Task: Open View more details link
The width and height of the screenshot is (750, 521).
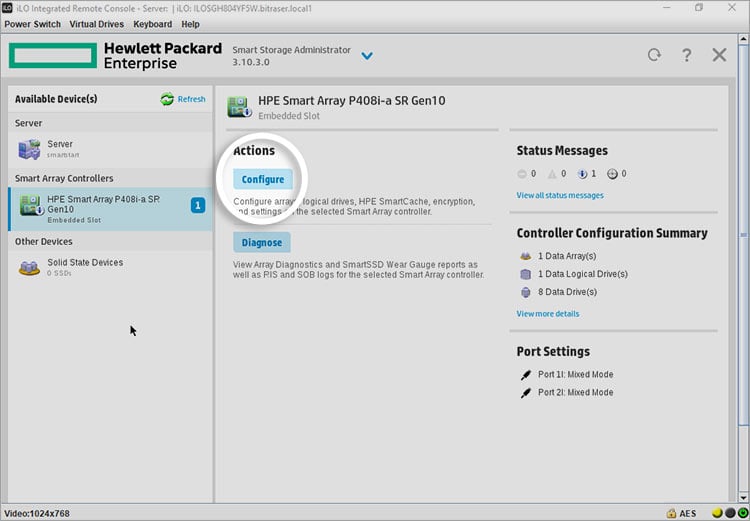Action: point(548,314)
